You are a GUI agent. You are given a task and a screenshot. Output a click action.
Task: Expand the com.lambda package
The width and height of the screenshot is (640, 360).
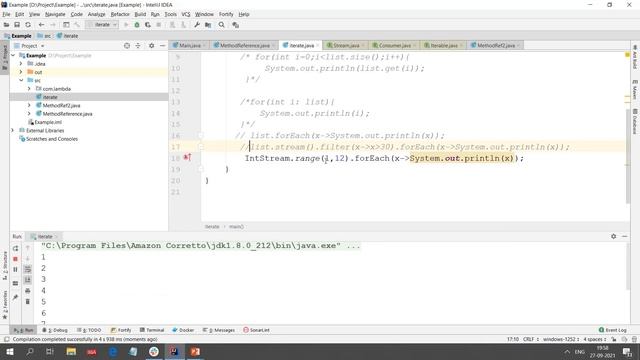point(29,89)
